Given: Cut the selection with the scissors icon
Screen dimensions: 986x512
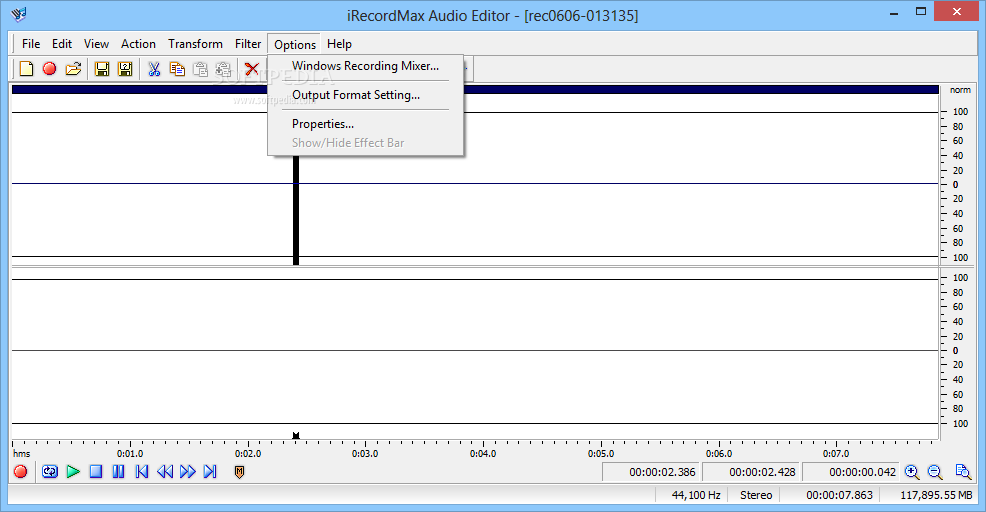Looking at the screenshot, I should (x=154, y=69).
